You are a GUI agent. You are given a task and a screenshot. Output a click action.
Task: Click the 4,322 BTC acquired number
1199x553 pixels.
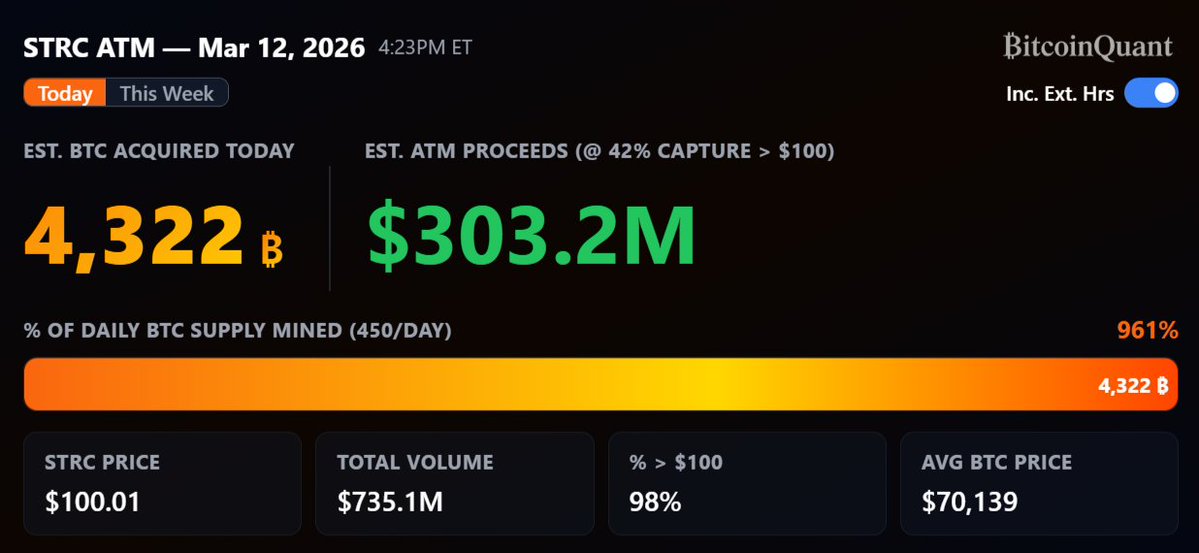(x=133, y=235)
